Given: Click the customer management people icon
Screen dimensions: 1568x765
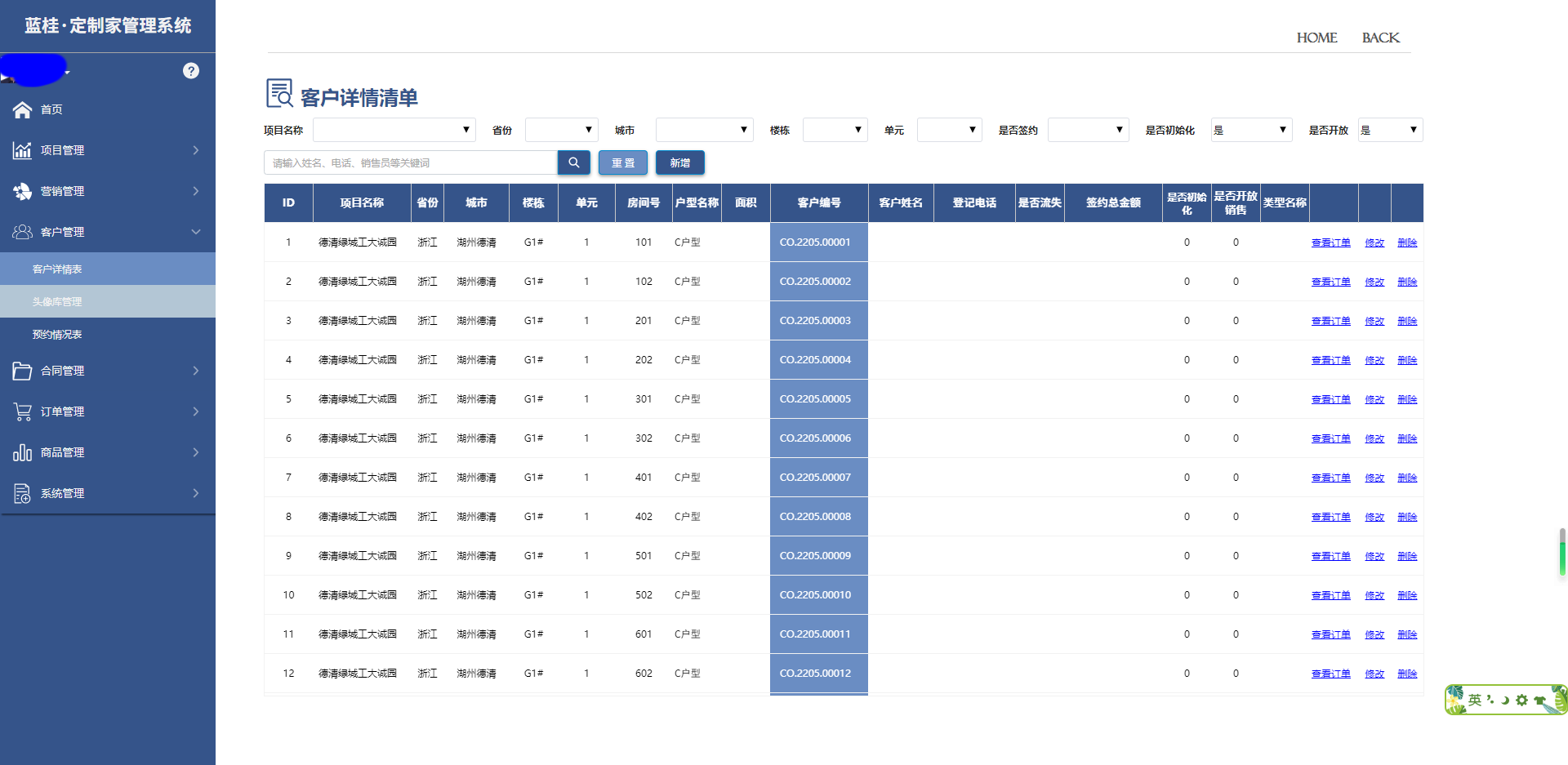Looking at the screenshot, I should coord(22,232).
